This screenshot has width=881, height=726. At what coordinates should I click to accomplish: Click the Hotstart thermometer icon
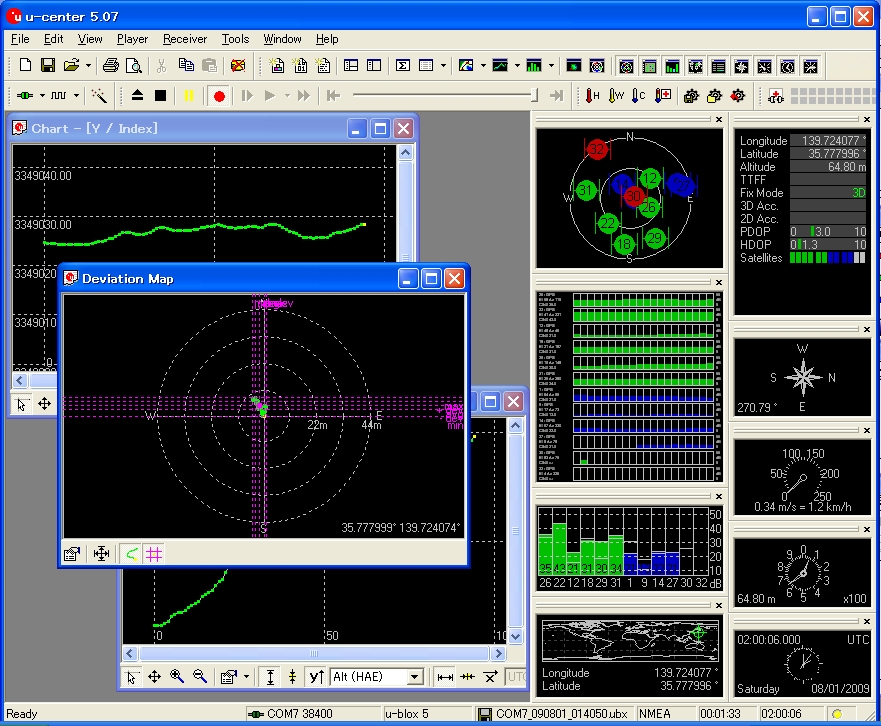(593, 96)
